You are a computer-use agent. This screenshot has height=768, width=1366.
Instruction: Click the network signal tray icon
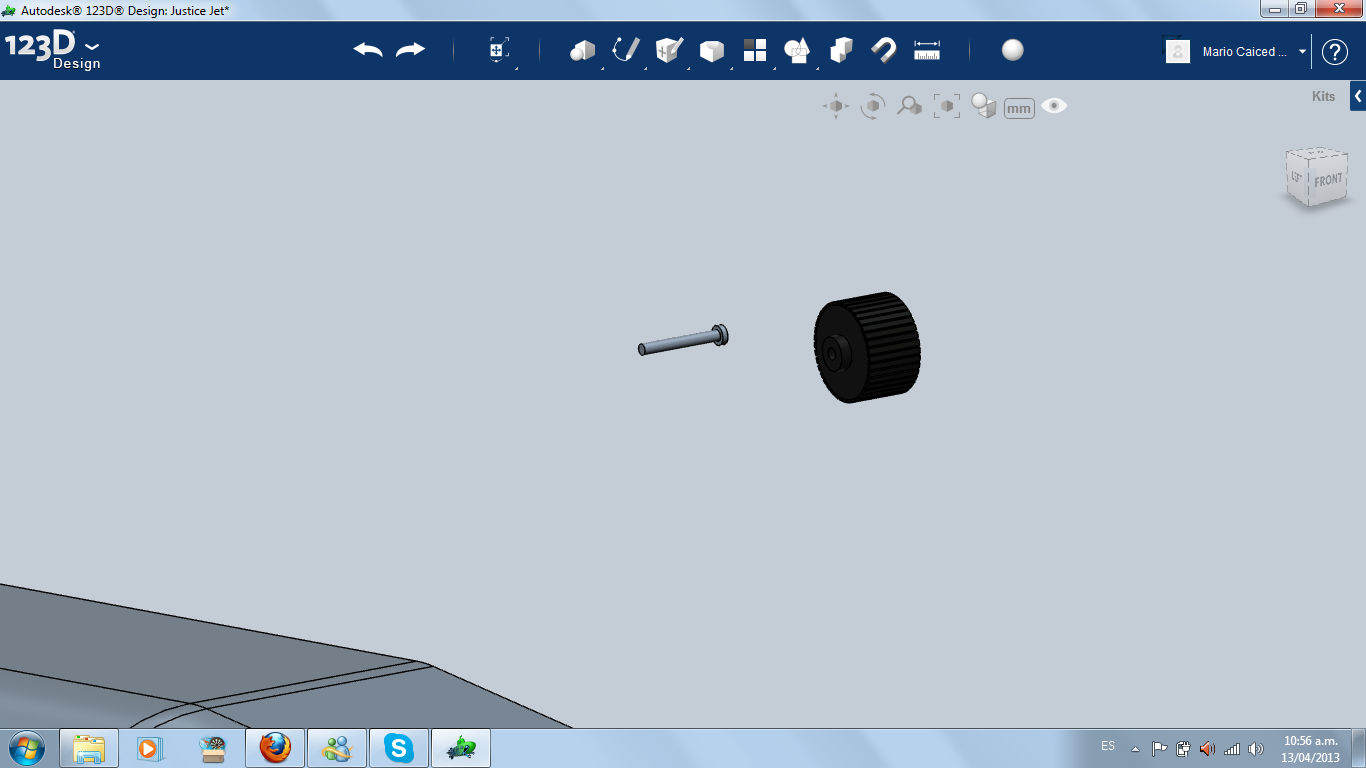(1232, 748)
